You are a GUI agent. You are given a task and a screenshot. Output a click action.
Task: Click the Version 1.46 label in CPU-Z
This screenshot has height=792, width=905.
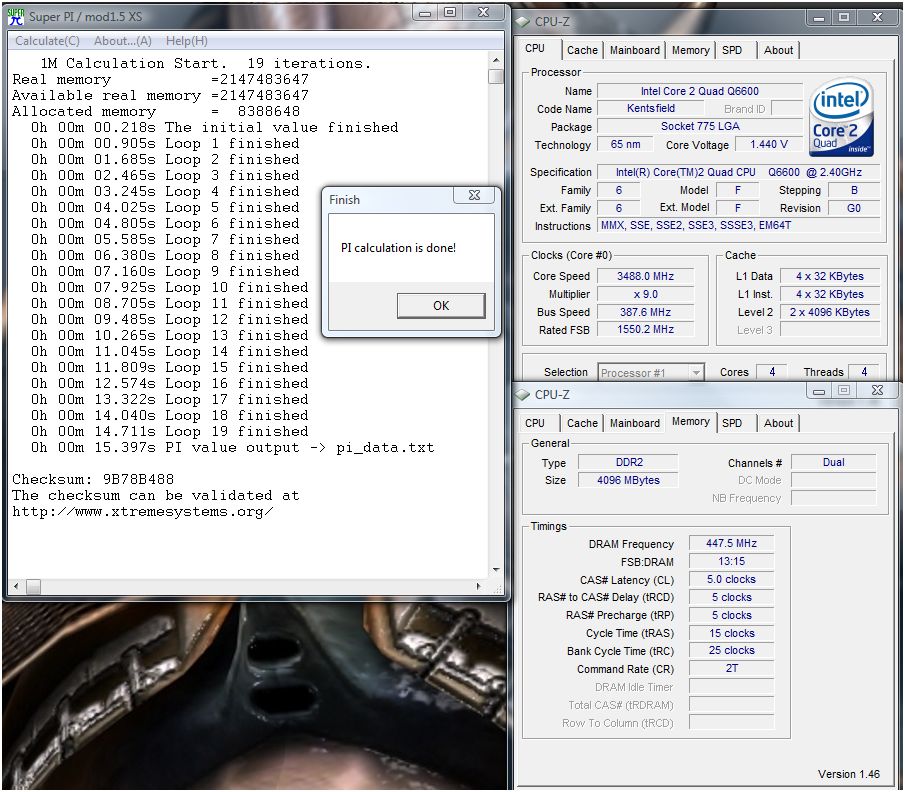click(848, 774)
